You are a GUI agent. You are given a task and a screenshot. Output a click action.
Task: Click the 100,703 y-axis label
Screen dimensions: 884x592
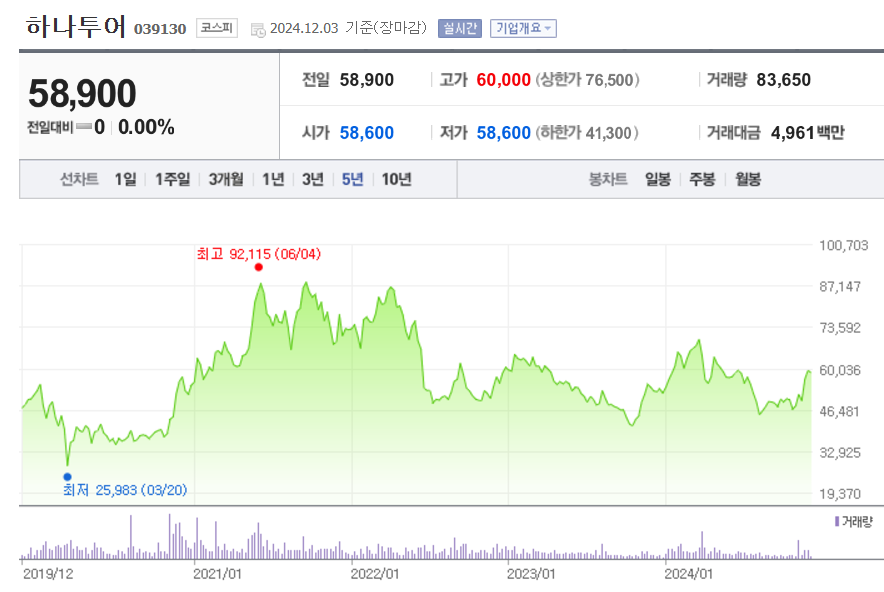[x=843, y=245]
